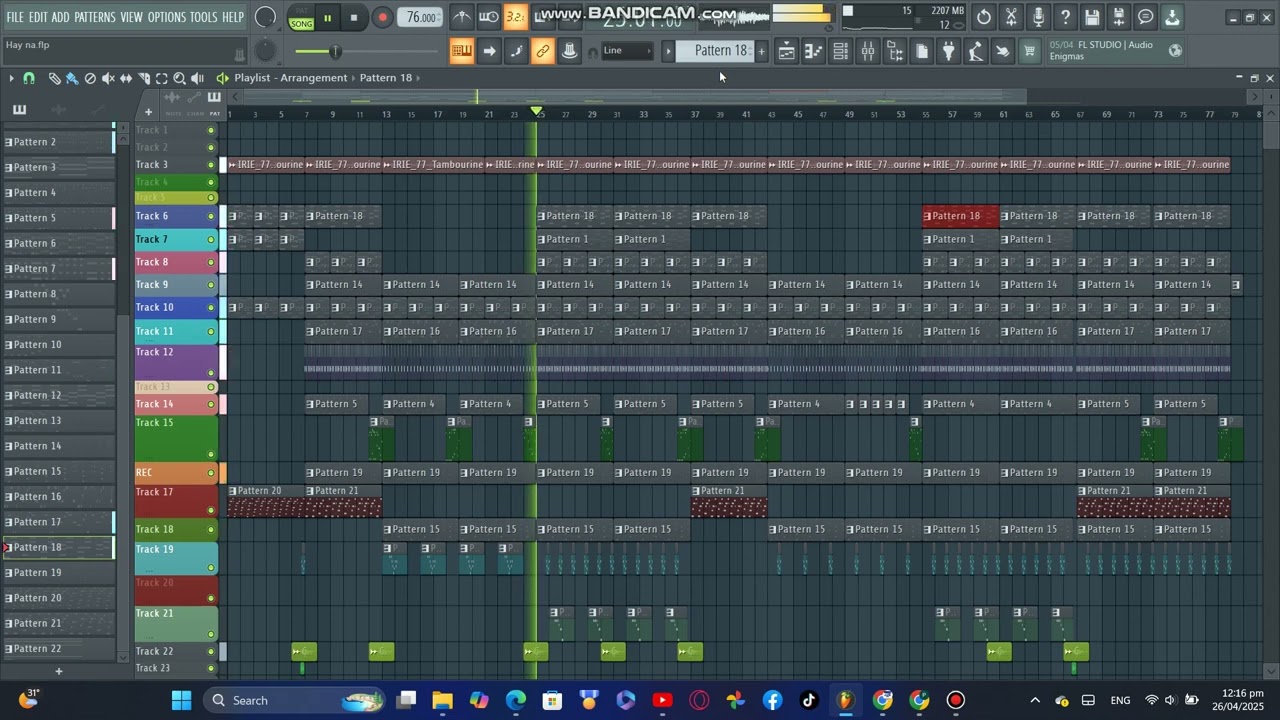Expand the Pattern 18 breadcrumb arrow
The height and width of the screenshot is (720, 1280).
[x=417, y=78]
